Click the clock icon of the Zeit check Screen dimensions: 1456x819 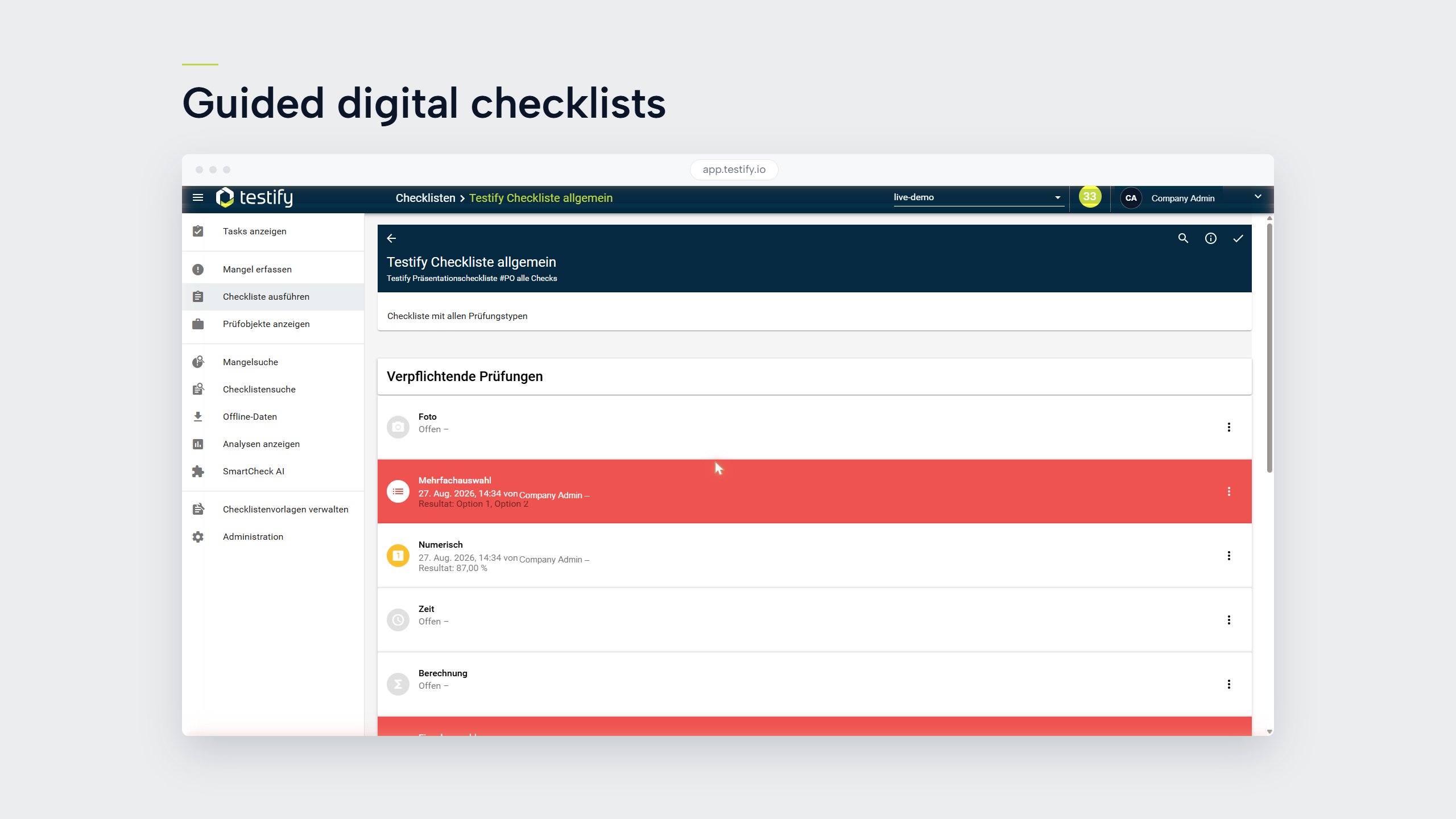point(398,620)
